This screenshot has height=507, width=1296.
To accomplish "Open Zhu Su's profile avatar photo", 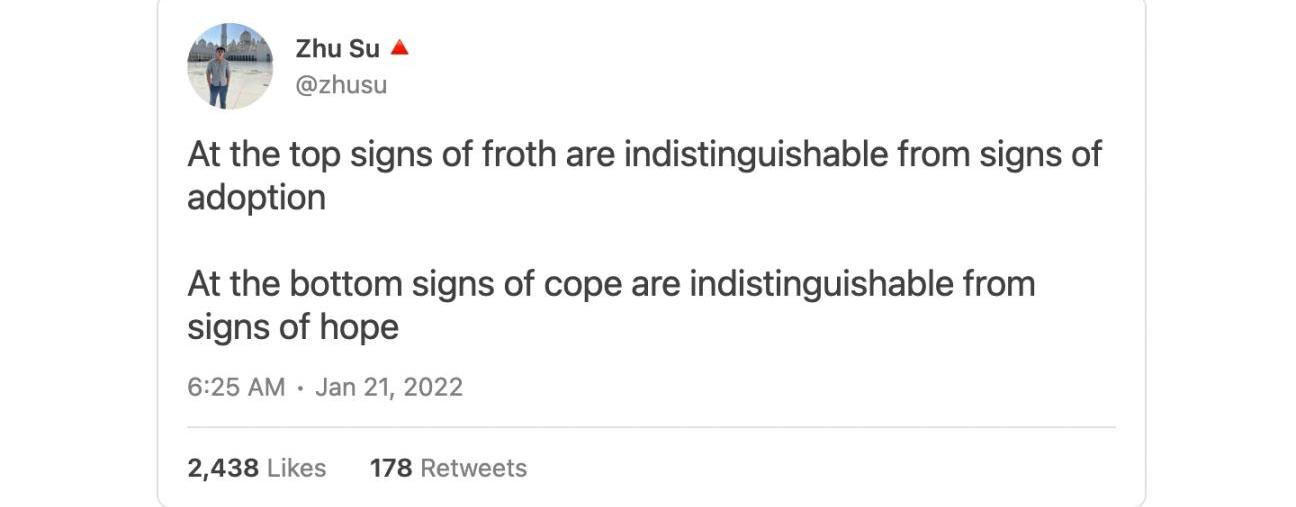I will point(230,66).
